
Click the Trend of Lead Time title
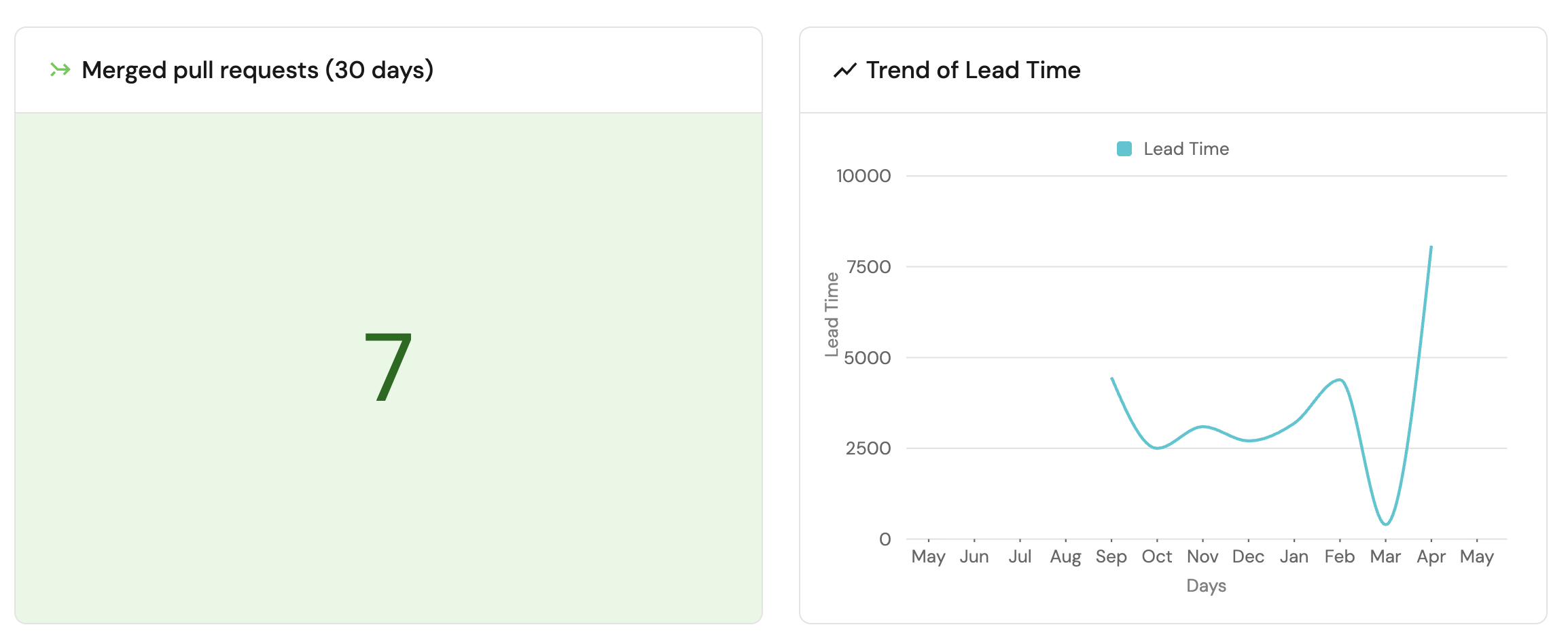973,70
